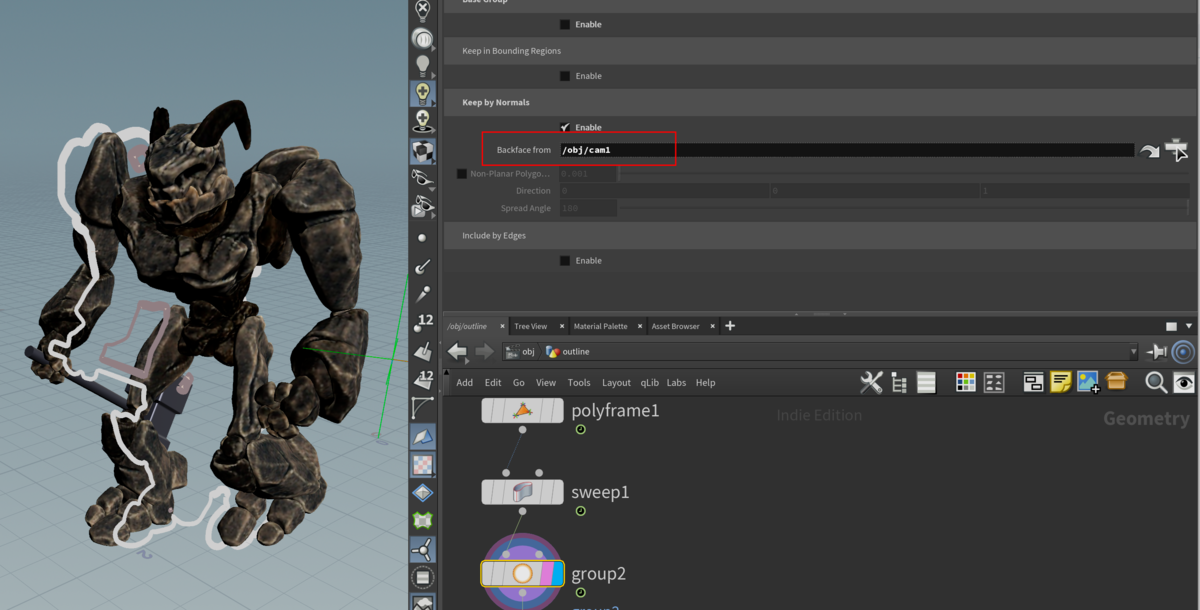
Task: Click the green cross-shaped display icon
Action: pos(423,521)
